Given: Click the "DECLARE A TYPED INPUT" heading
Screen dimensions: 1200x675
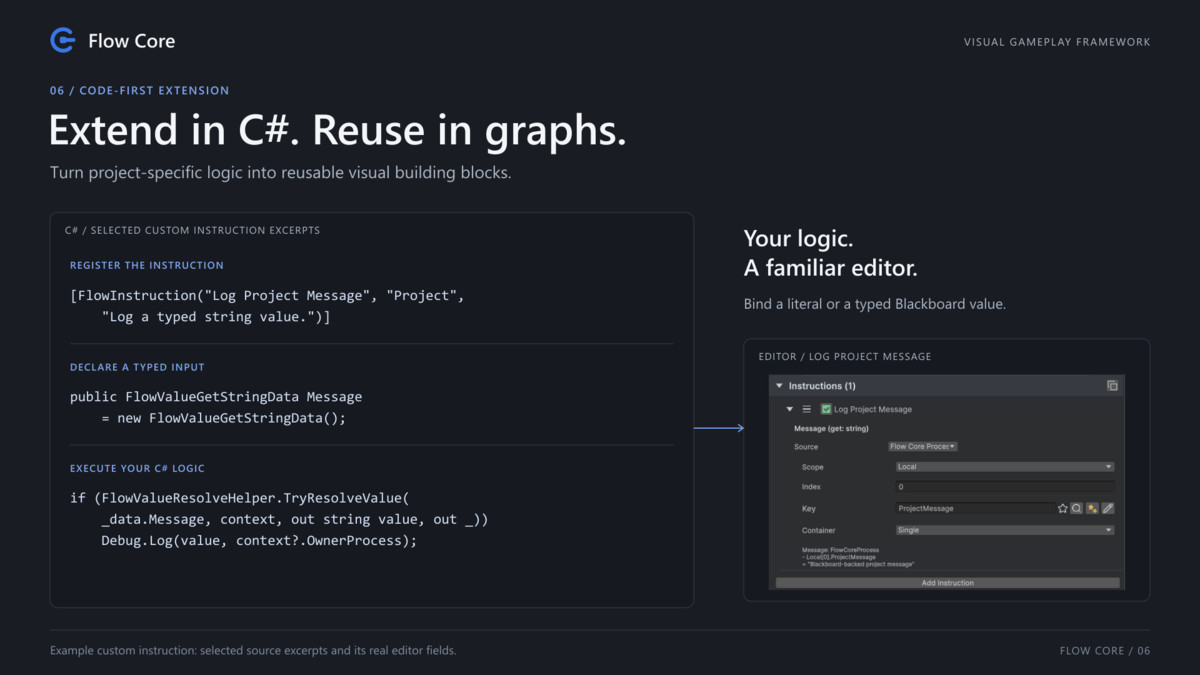Looking at the screenshot, I should [137, 367].
